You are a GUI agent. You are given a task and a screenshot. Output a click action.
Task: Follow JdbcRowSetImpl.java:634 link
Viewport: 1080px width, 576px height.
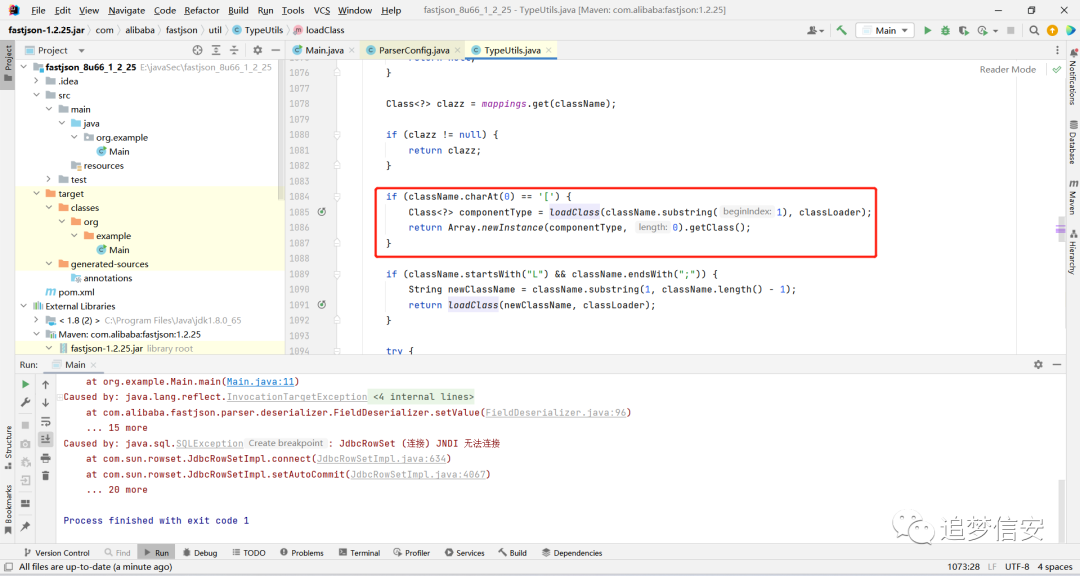[382, 459]
